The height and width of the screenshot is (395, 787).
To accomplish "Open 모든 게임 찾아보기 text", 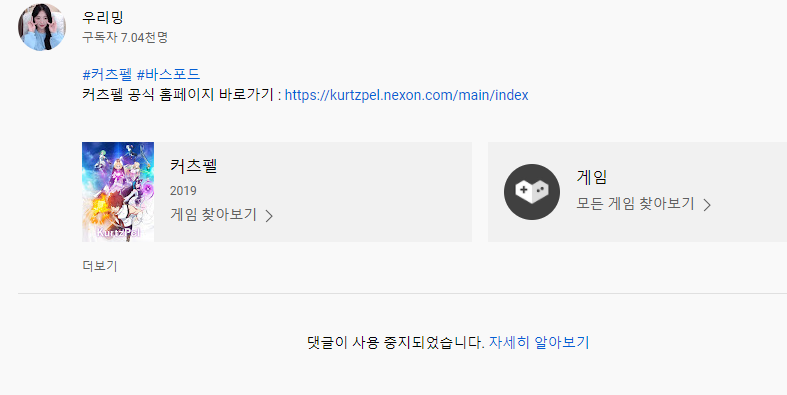I will pyautogui.click(x=635, y=204).
